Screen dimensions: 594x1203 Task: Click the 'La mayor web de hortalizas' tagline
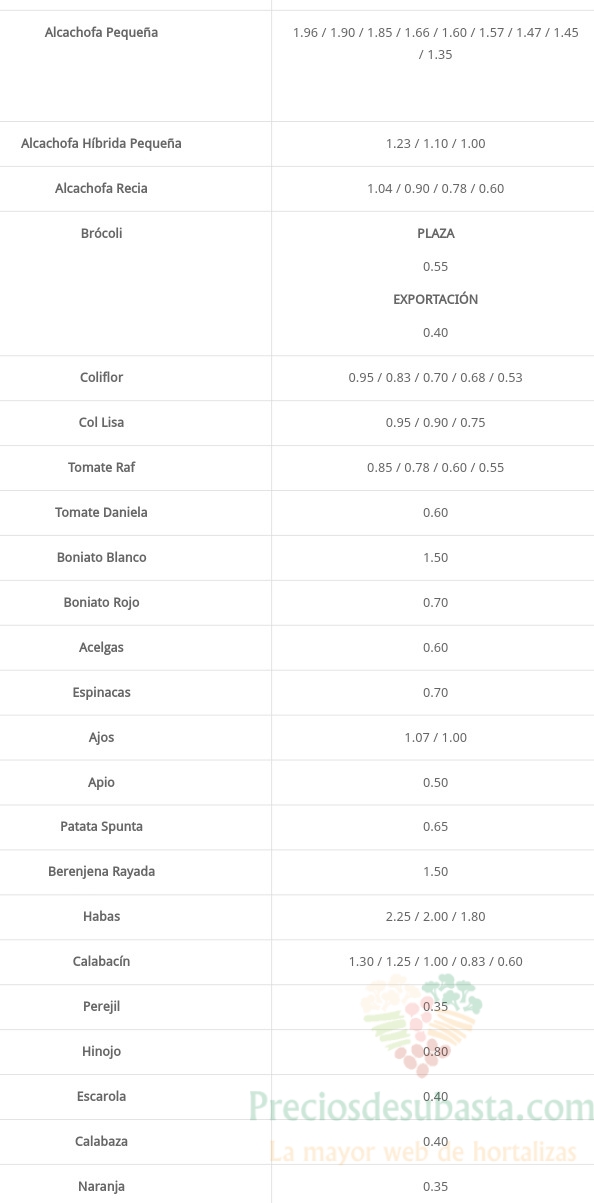click(424, 1152)
